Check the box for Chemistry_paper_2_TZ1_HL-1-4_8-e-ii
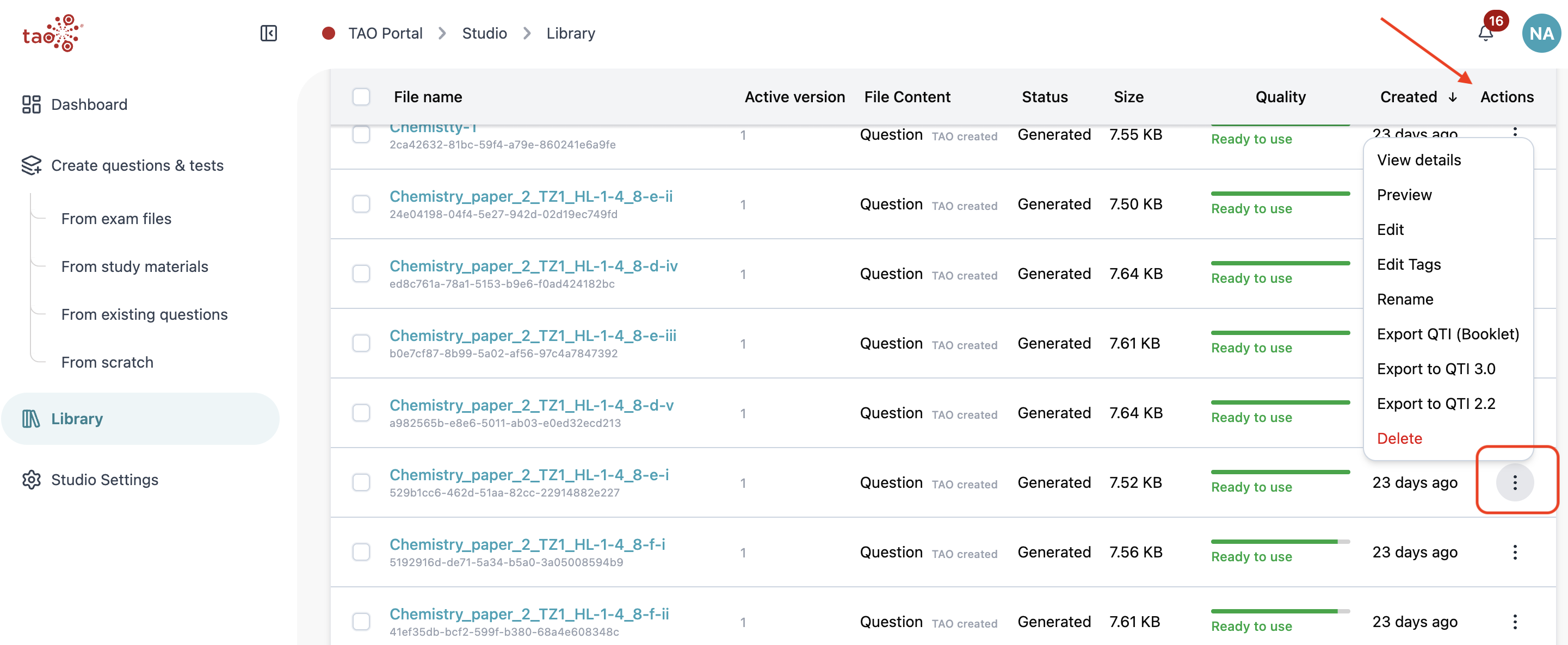 (361, 204)
